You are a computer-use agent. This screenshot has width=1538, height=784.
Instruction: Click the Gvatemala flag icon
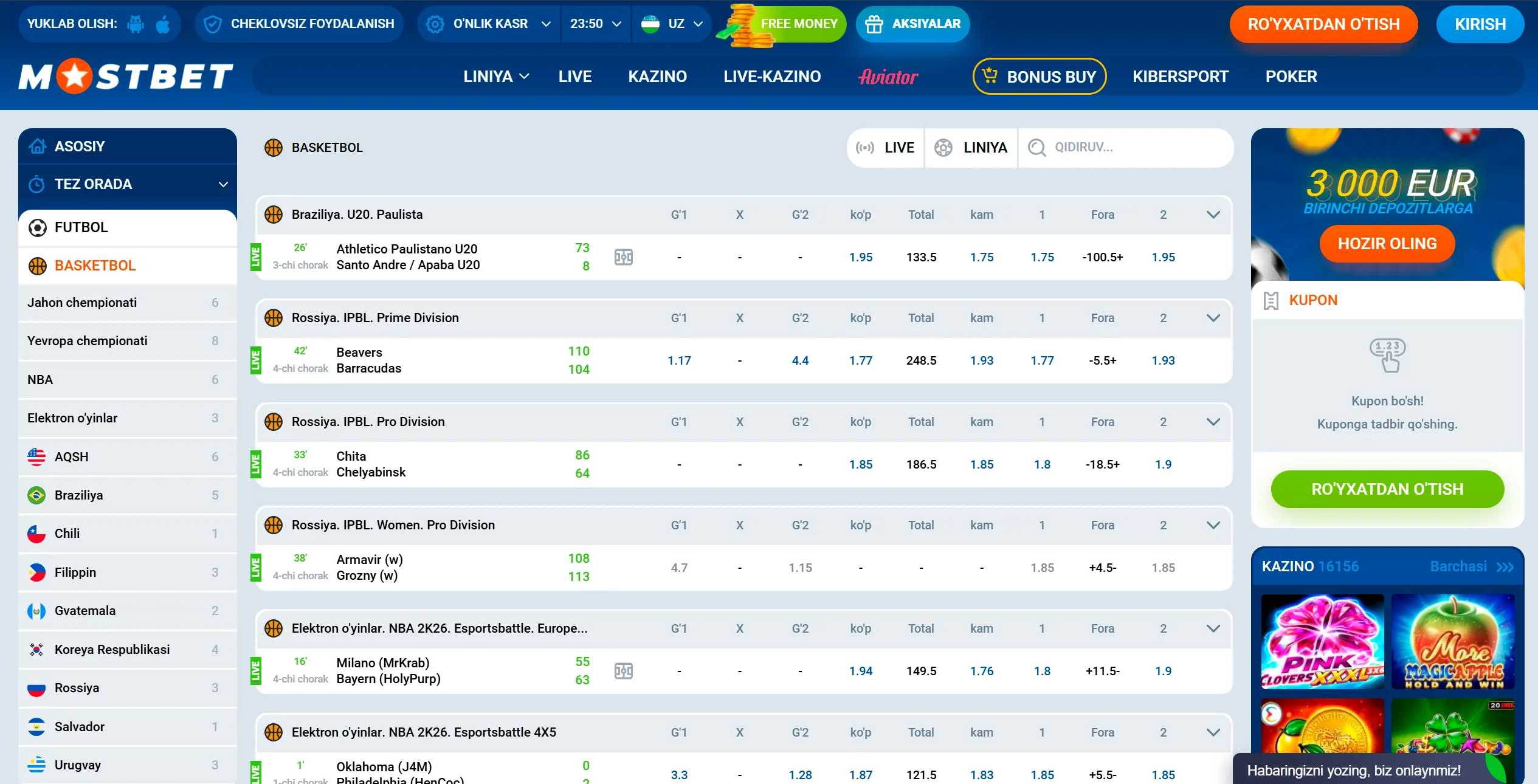[36, 611]
